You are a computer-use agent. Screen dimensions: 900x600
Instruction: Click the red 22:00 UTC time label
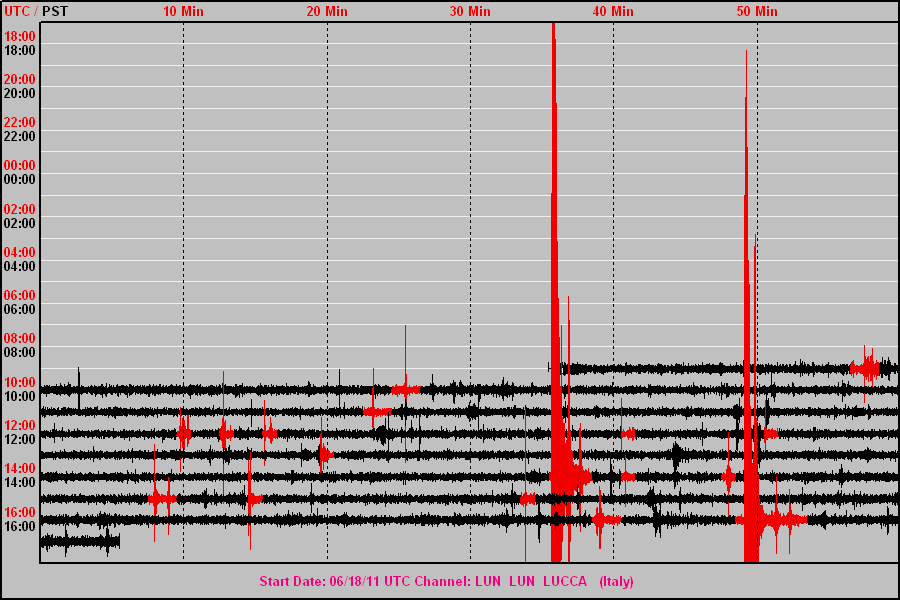20,122
